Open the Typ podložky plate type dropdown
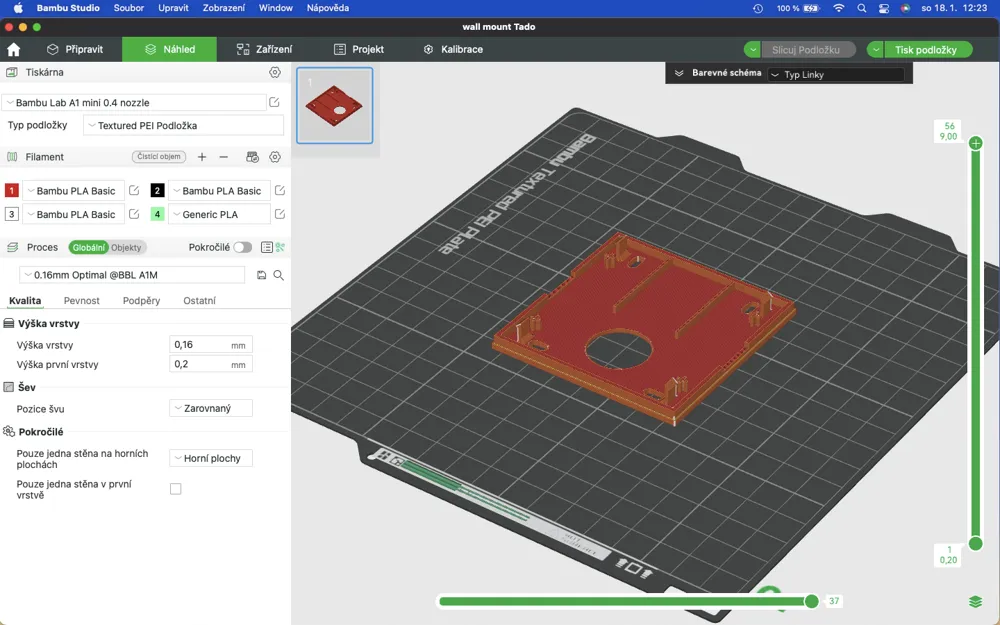Viewport: 1000px width, 625px height. point(183,126)
